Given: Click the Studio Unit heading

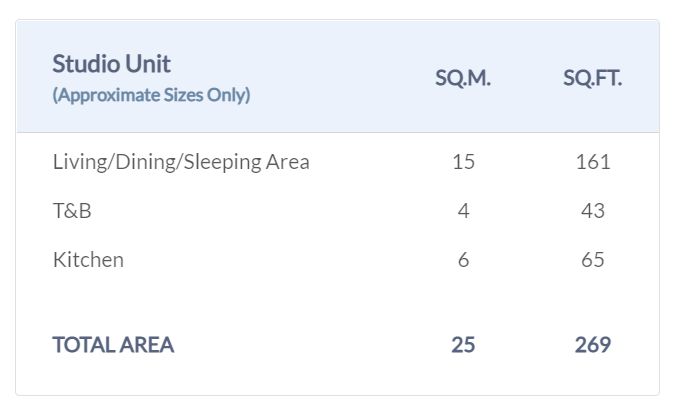Looking at the screenshot, I should [x=111, y=64].
